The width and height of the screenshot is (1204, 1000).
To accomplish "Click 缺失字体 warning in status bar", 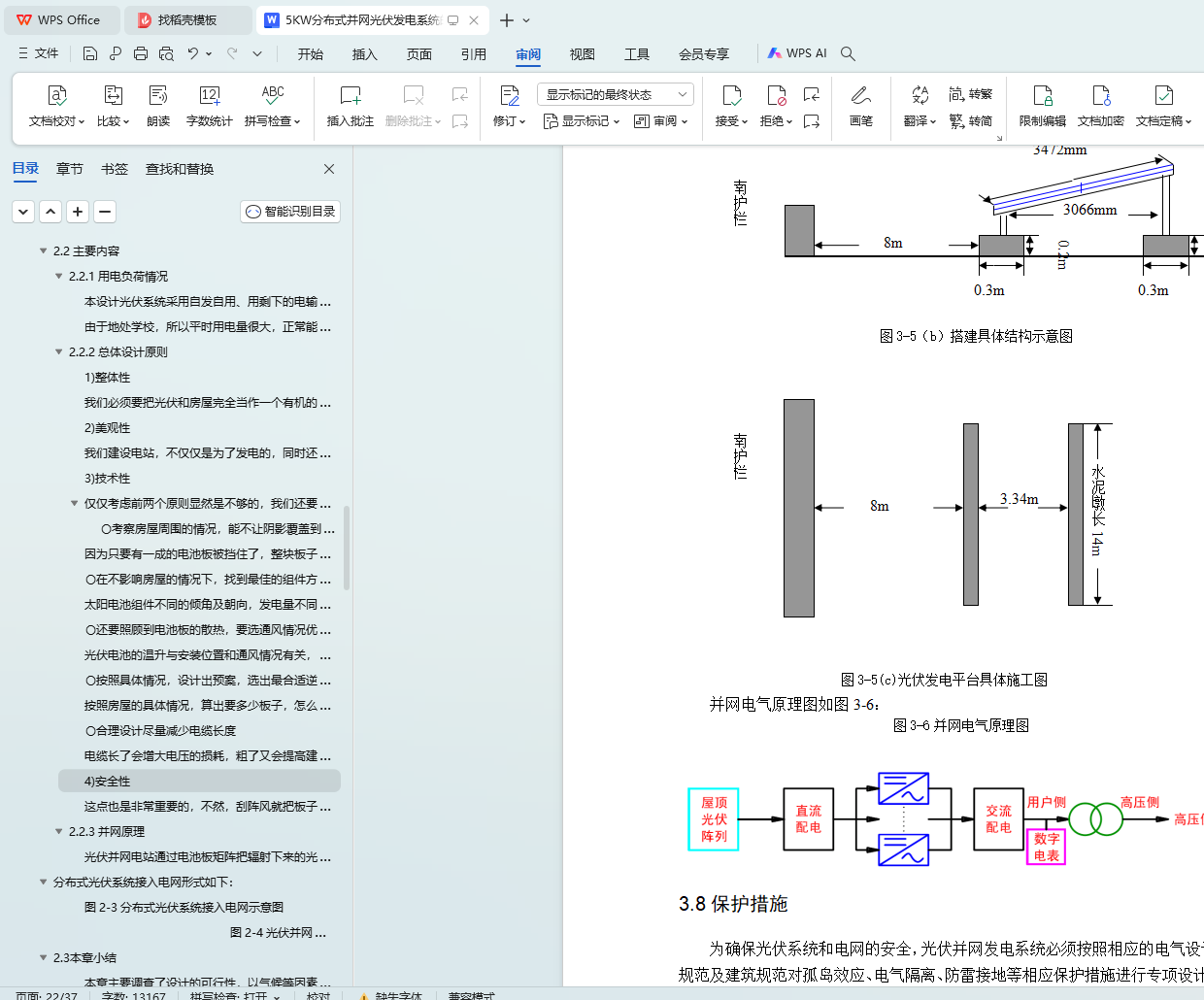I will click(391, 995).
